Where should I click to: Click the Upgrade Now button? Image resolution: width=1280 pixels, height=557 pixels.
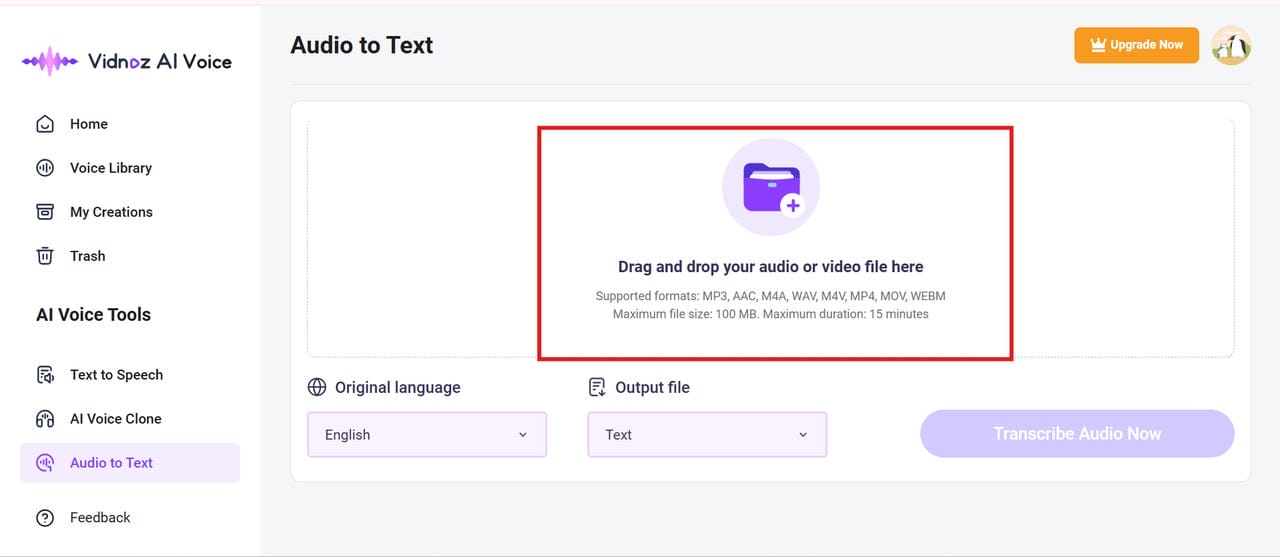[x=1137, y=45]
